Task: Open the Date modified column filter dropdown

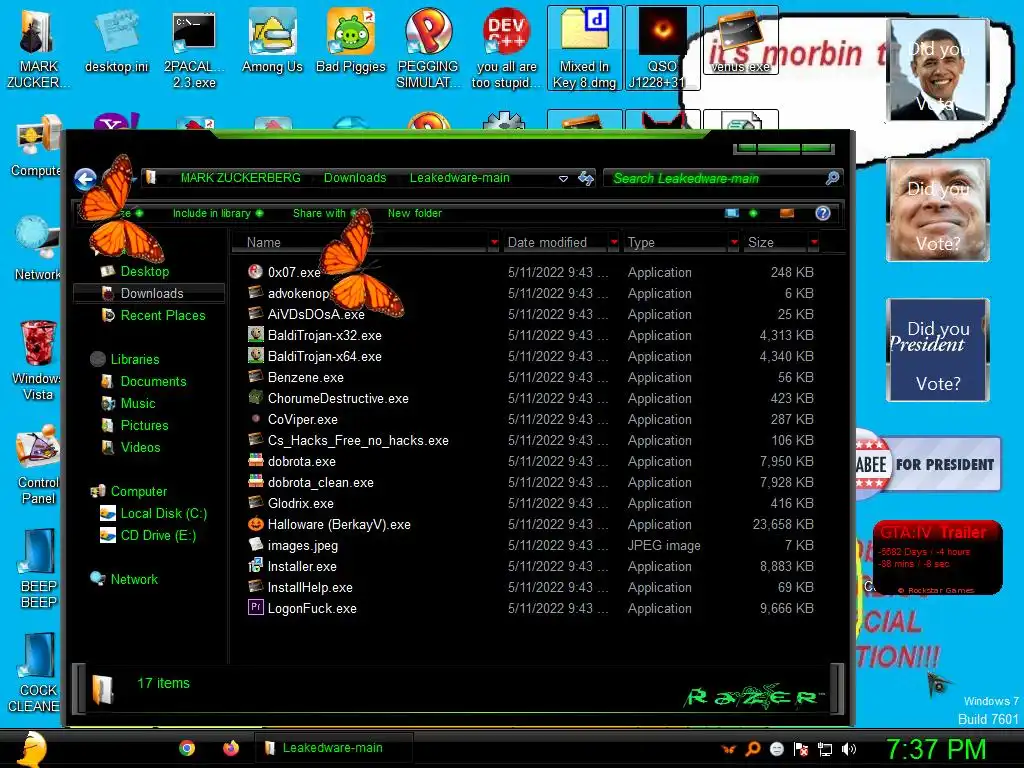Action: click(x=614, y=242)
